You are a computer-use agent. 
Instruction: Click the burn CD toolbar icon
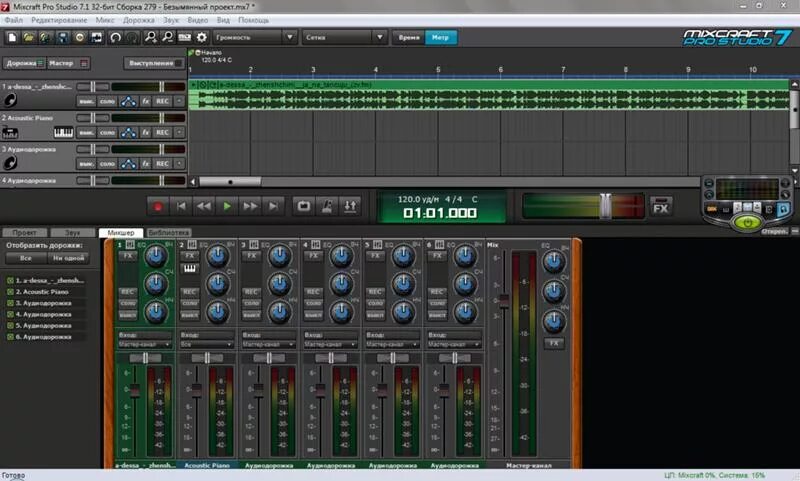coord(80,37)
